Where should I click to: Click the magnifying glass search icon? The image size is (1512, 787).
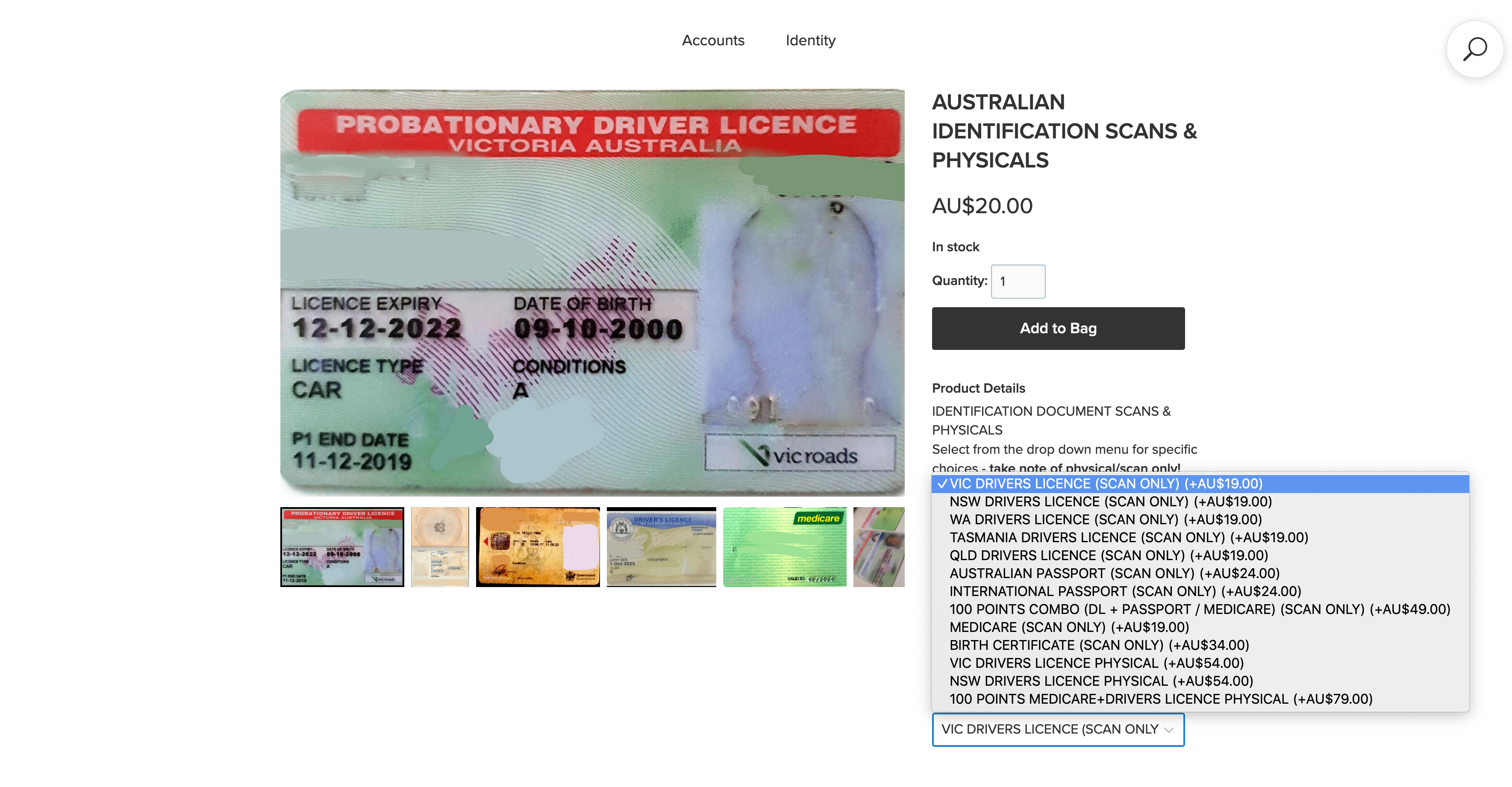[1474, 49]
